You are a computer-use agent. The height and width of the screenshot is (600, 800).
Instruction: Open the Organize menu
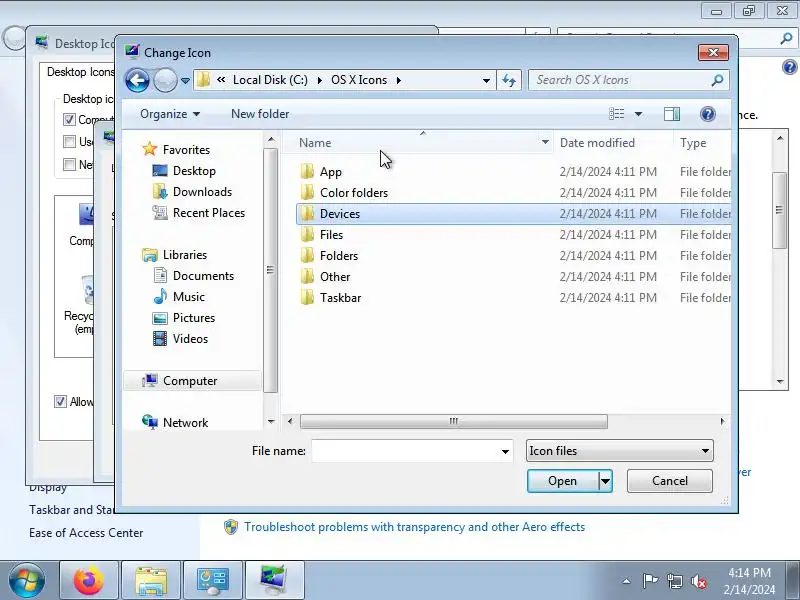click(170, 114)
